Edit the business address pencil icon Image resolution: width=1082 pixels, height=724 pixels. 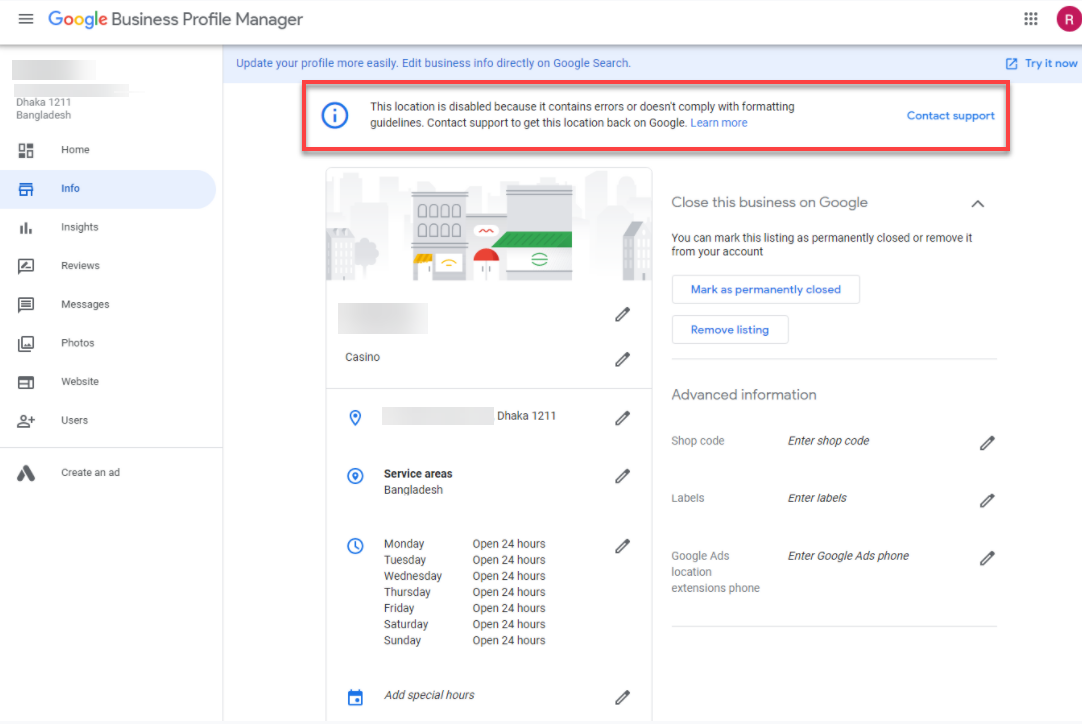[x=622, y=418]
